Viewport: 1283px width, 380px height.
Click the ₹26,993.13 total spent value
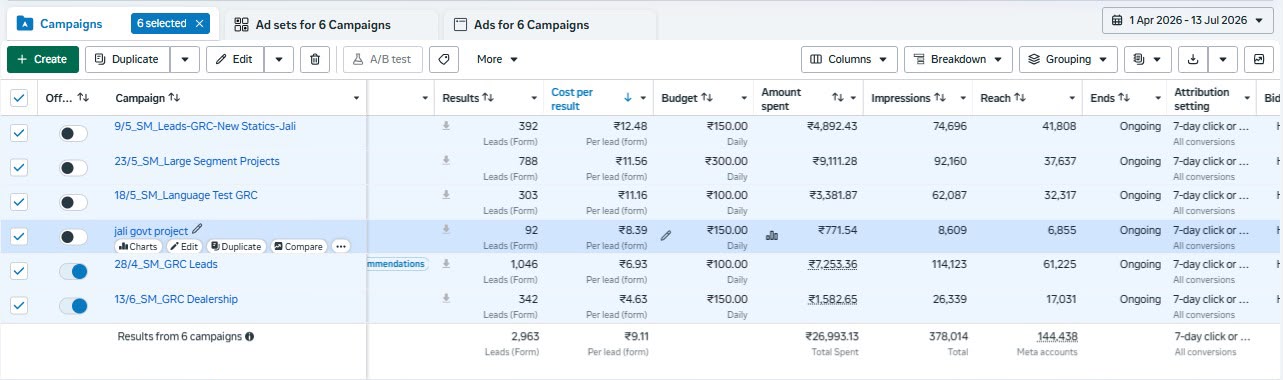tap(832, 337)
